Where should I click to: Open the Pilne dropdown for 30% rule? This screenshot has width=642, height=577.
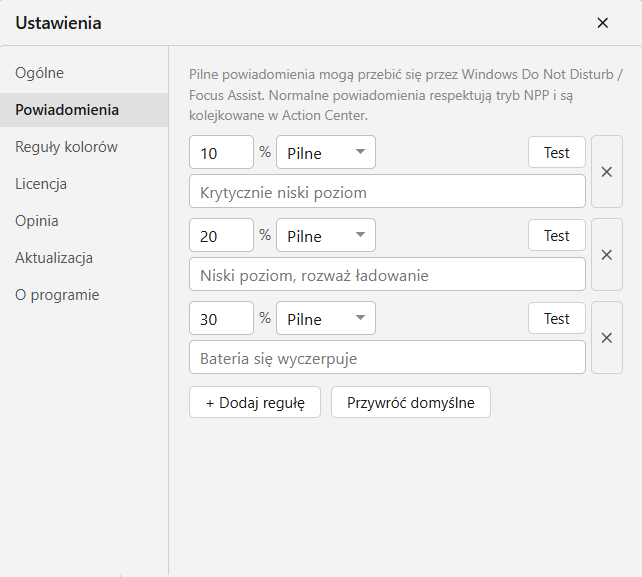tap(326, 318)
